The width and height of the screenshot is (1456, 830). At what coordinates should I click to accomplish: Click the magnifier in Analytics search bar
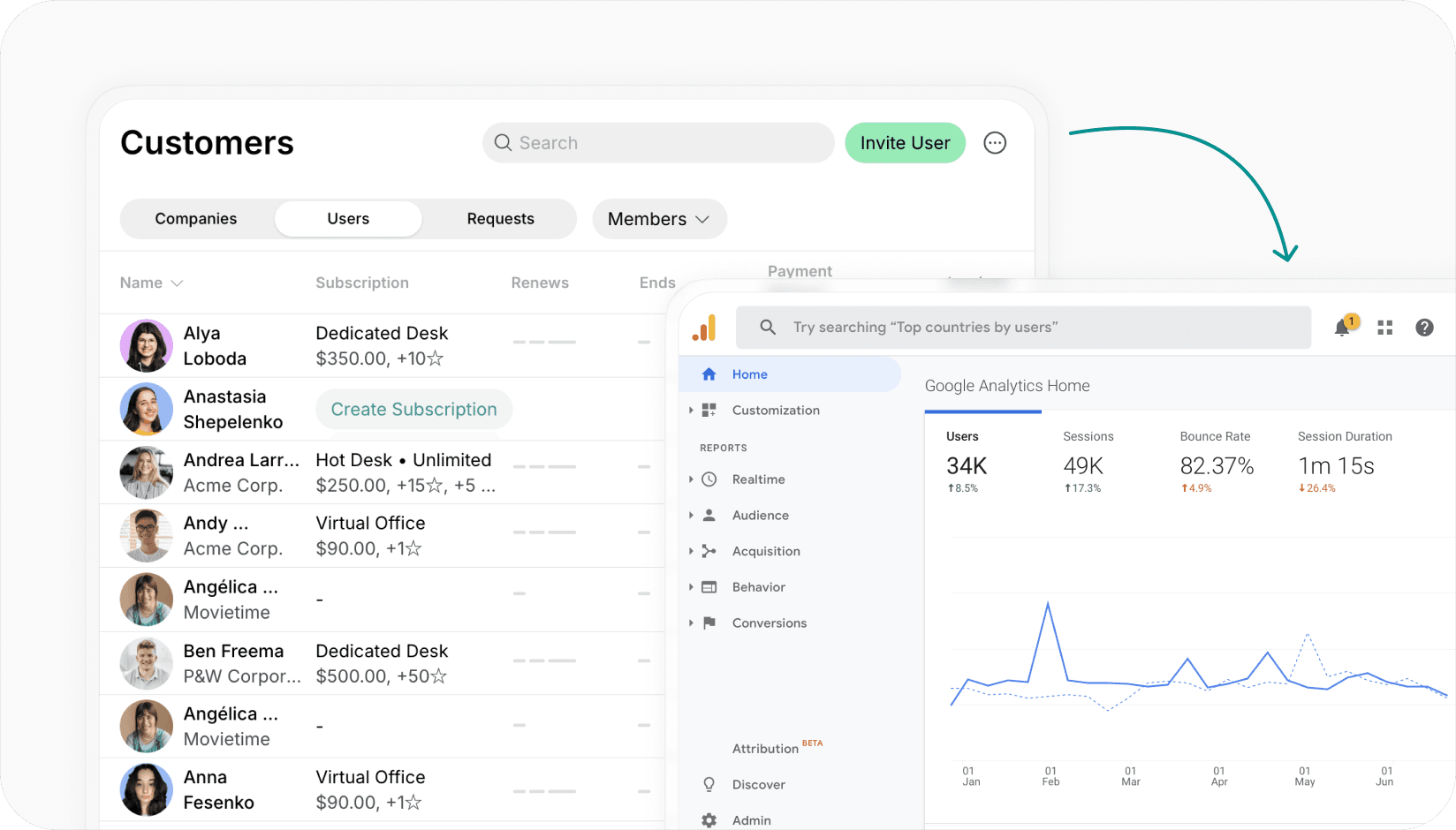[x=768, y=328]
